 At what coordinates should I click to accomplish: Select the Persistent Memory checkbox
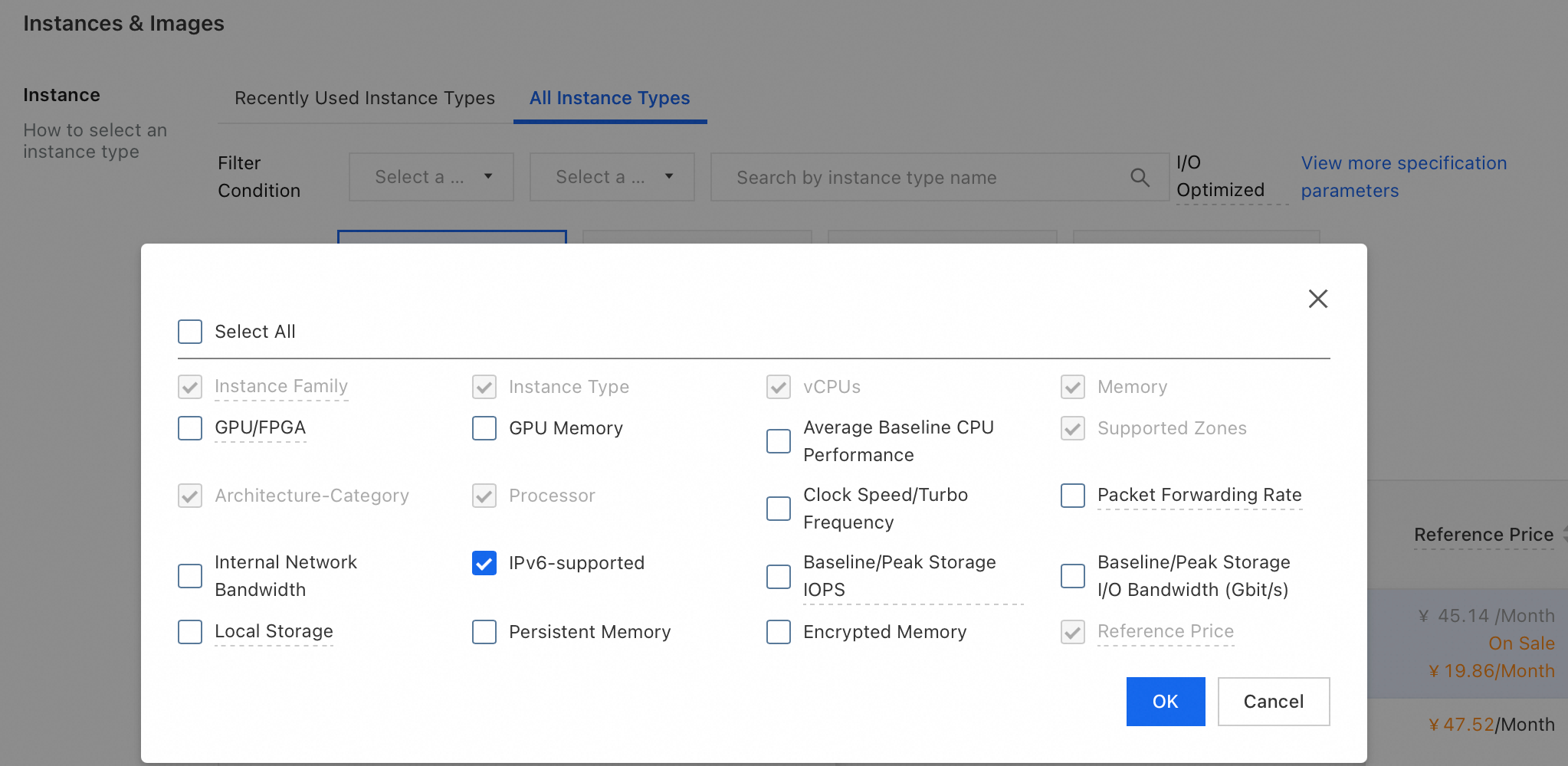coord(484,632)
